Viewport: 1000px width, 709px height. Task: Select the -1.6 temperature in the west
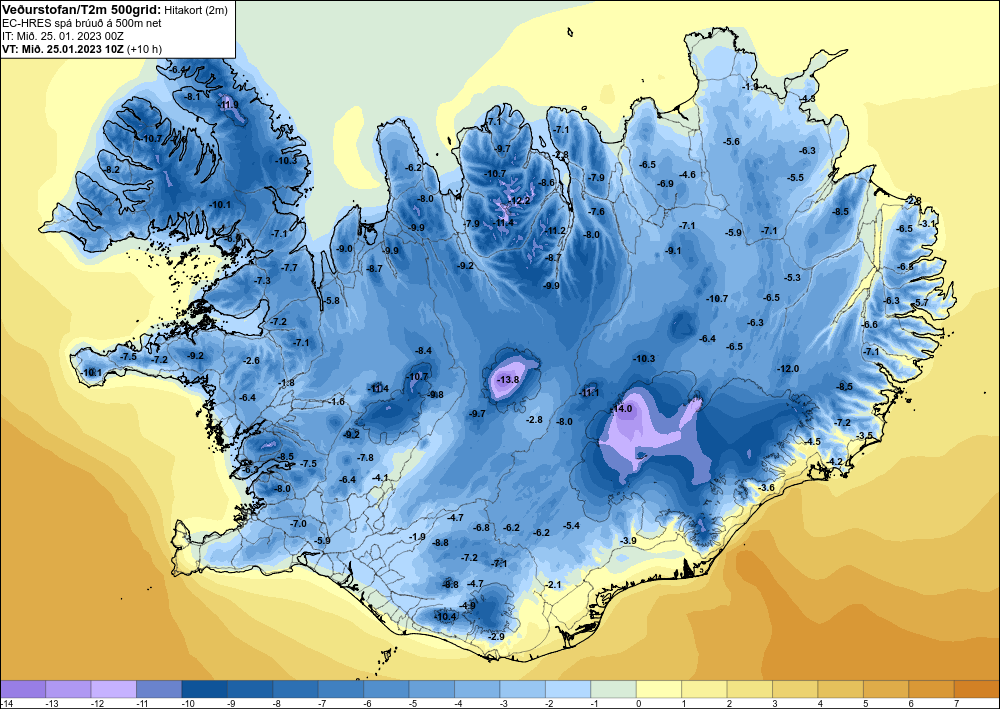tap(336, 402)
